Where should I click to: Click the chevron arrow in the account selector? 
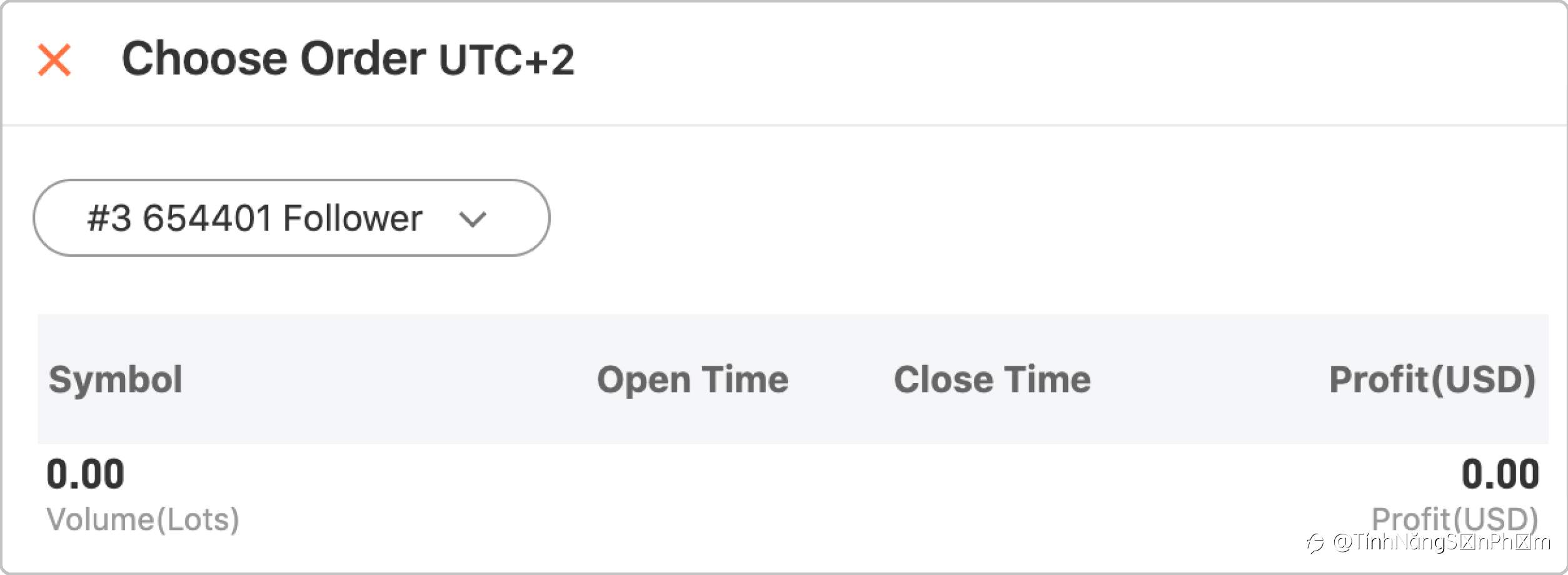(x=472, y=219)
